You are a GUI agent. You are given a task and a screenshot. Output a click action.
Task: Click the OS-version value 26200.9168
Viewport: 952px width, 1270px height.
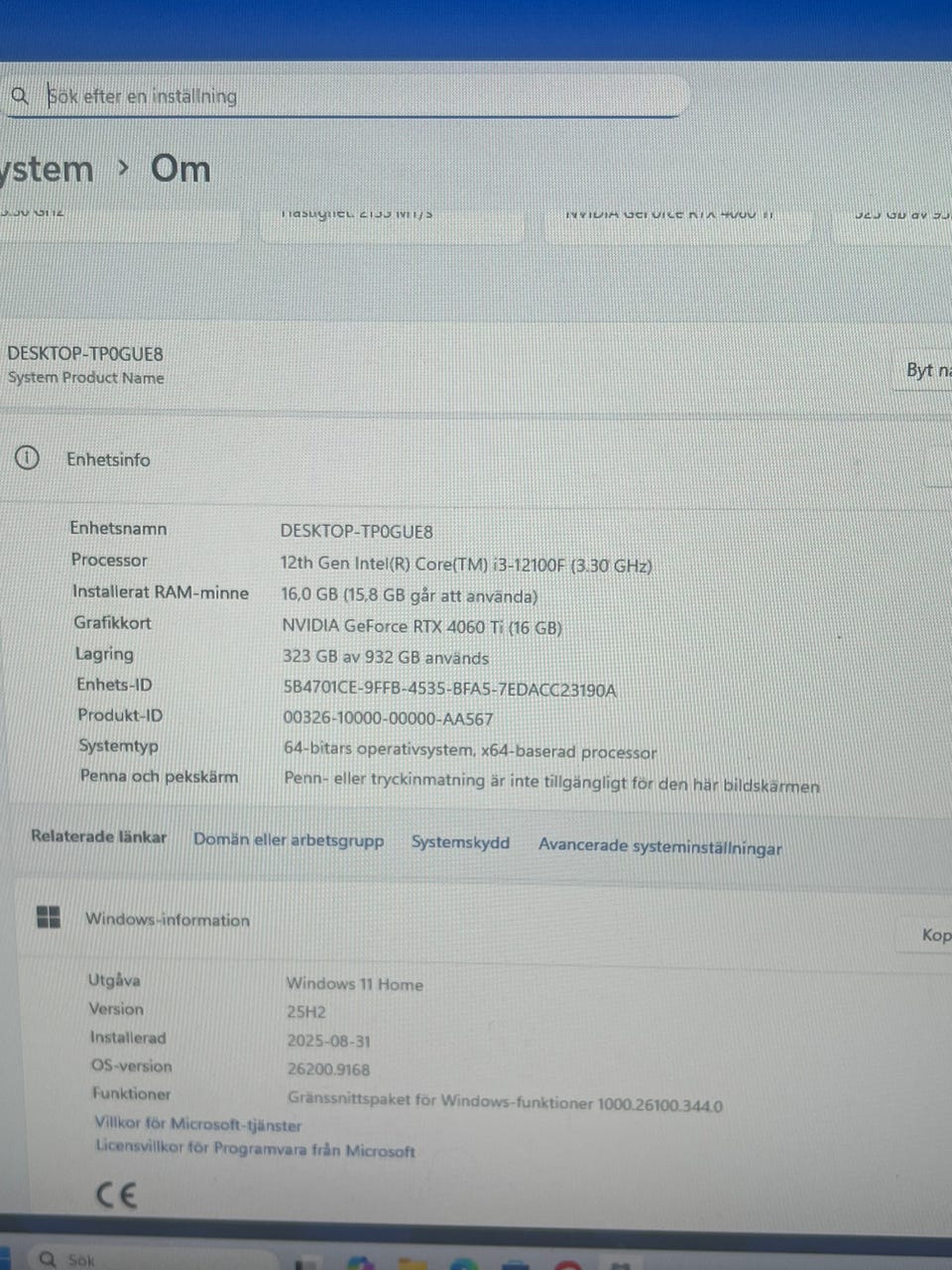pos(328,1070)
